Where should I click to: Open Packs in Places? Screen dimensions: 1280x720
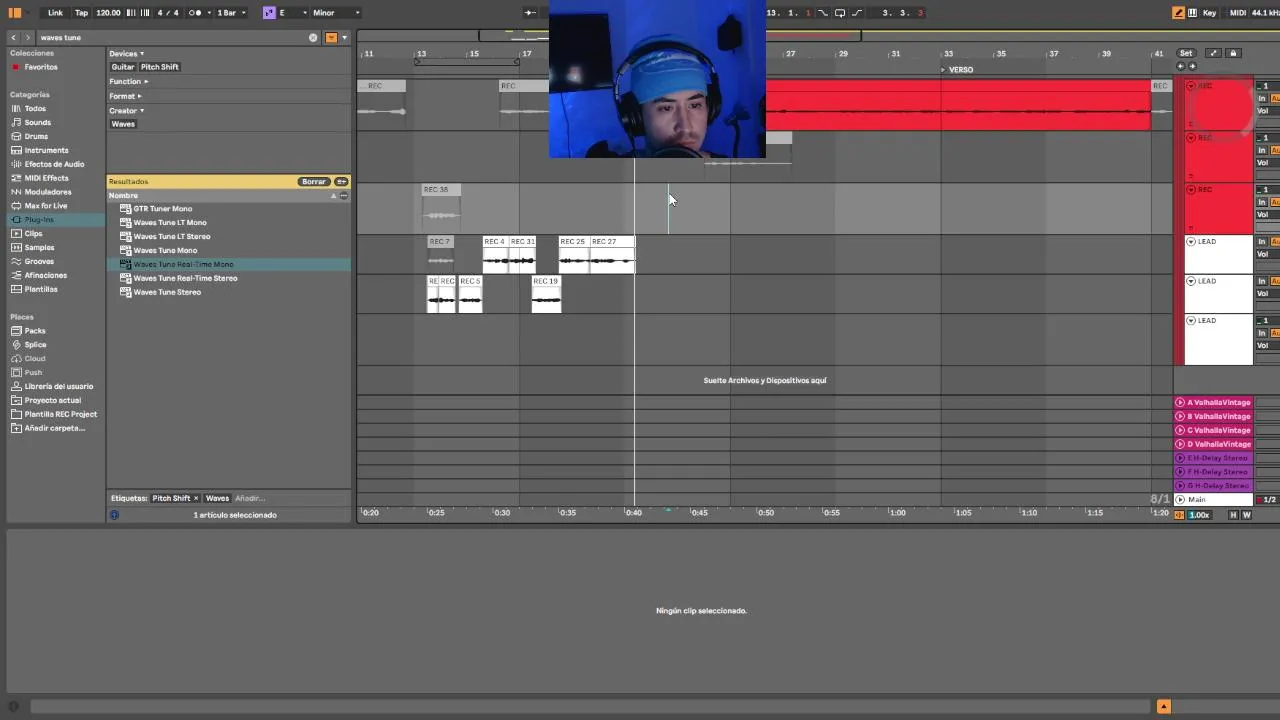pyautogui.click(x=35, y=331)
